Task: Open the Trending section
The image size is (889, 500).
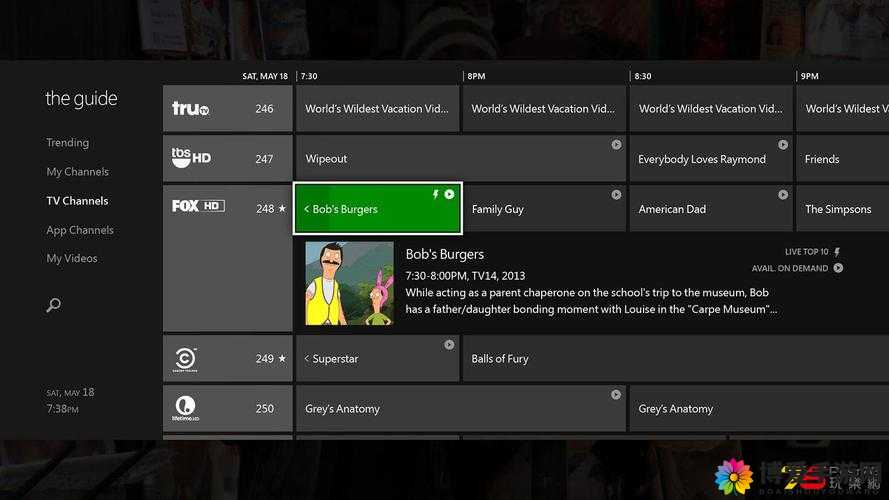Action: [x=67, y=142]
